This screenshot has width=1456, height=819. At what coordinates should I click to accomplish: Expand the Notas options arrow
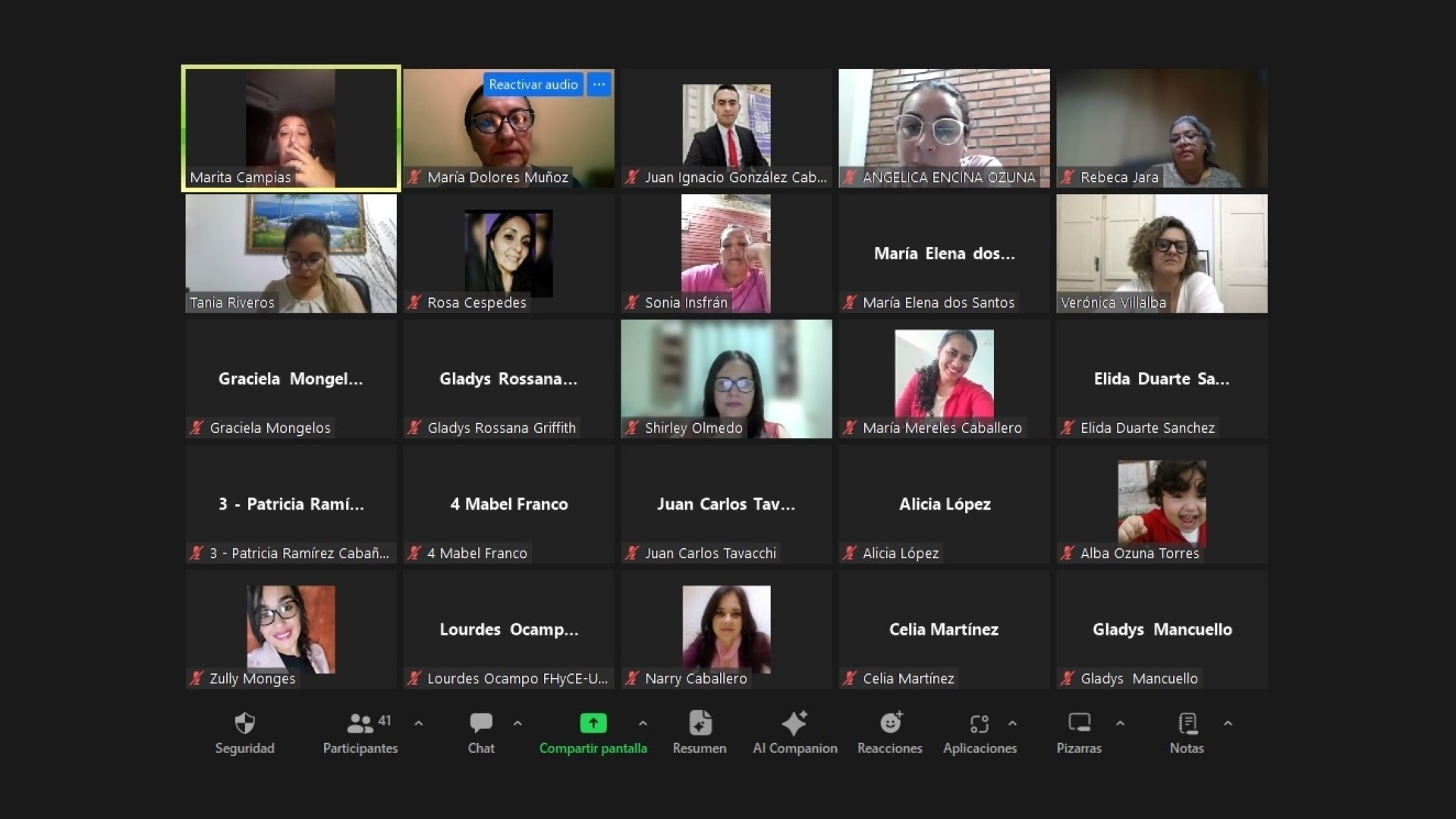[x=1228, y=723]
